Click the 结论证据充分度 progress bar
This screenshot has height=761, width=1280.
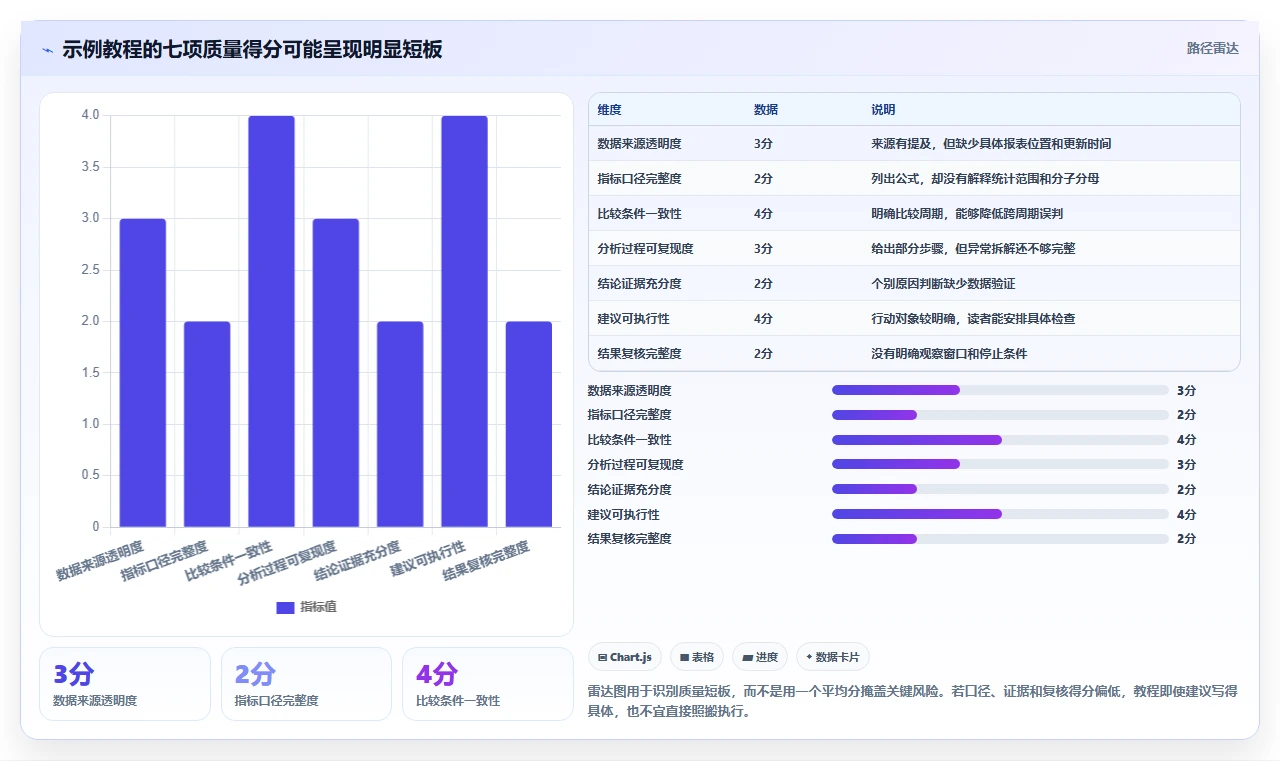[x=1000, y=489]
